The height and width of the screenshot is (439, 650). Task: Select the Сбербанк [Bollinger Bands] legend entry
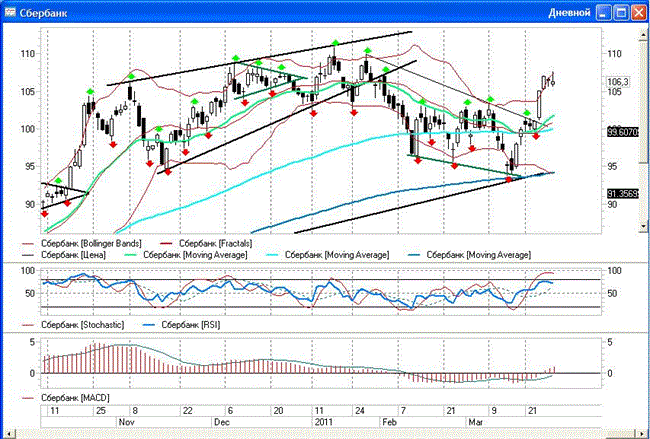82,243
